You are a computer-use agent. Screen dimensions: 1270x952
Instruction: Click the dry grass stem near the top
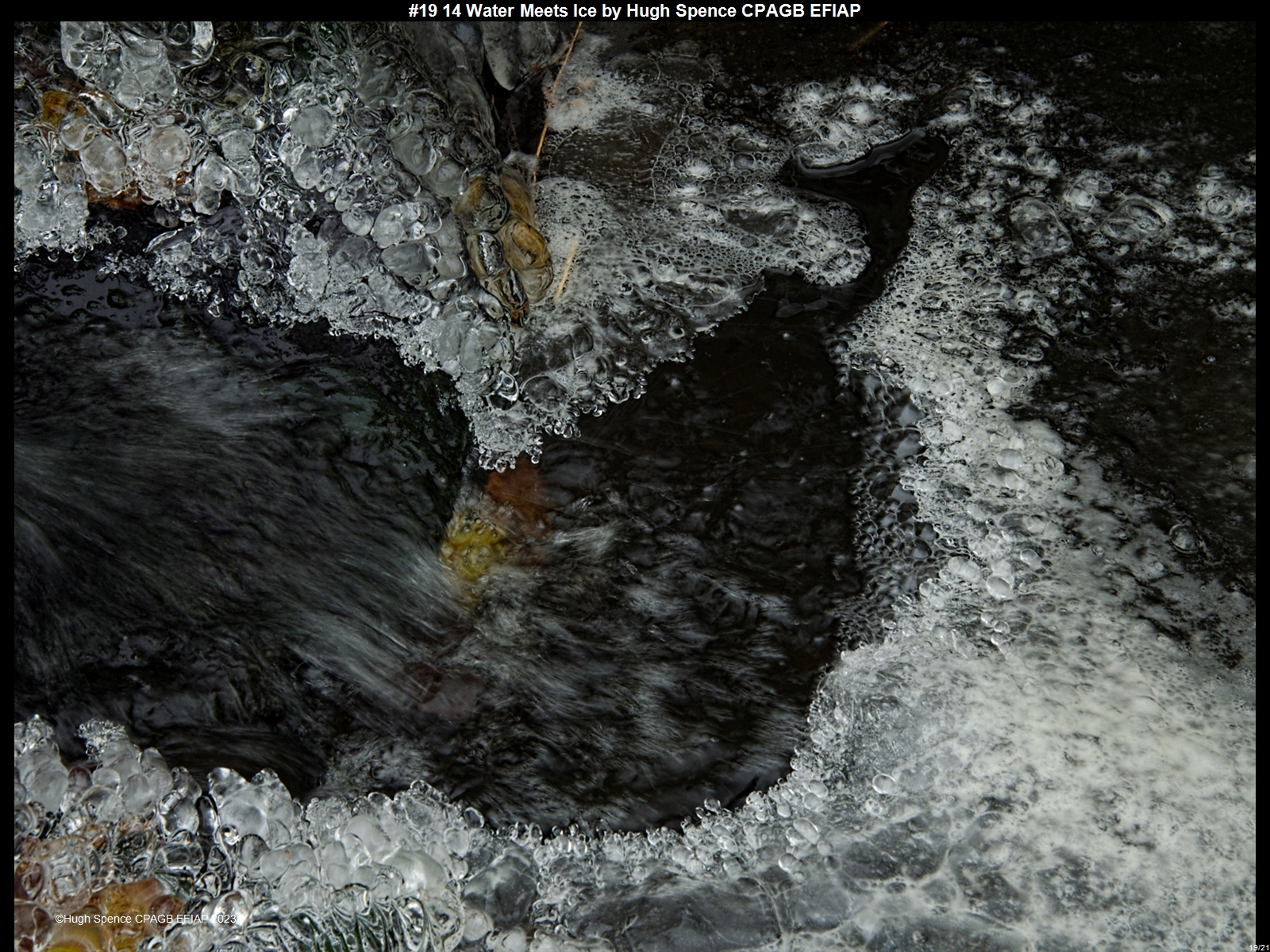[556, 87]
